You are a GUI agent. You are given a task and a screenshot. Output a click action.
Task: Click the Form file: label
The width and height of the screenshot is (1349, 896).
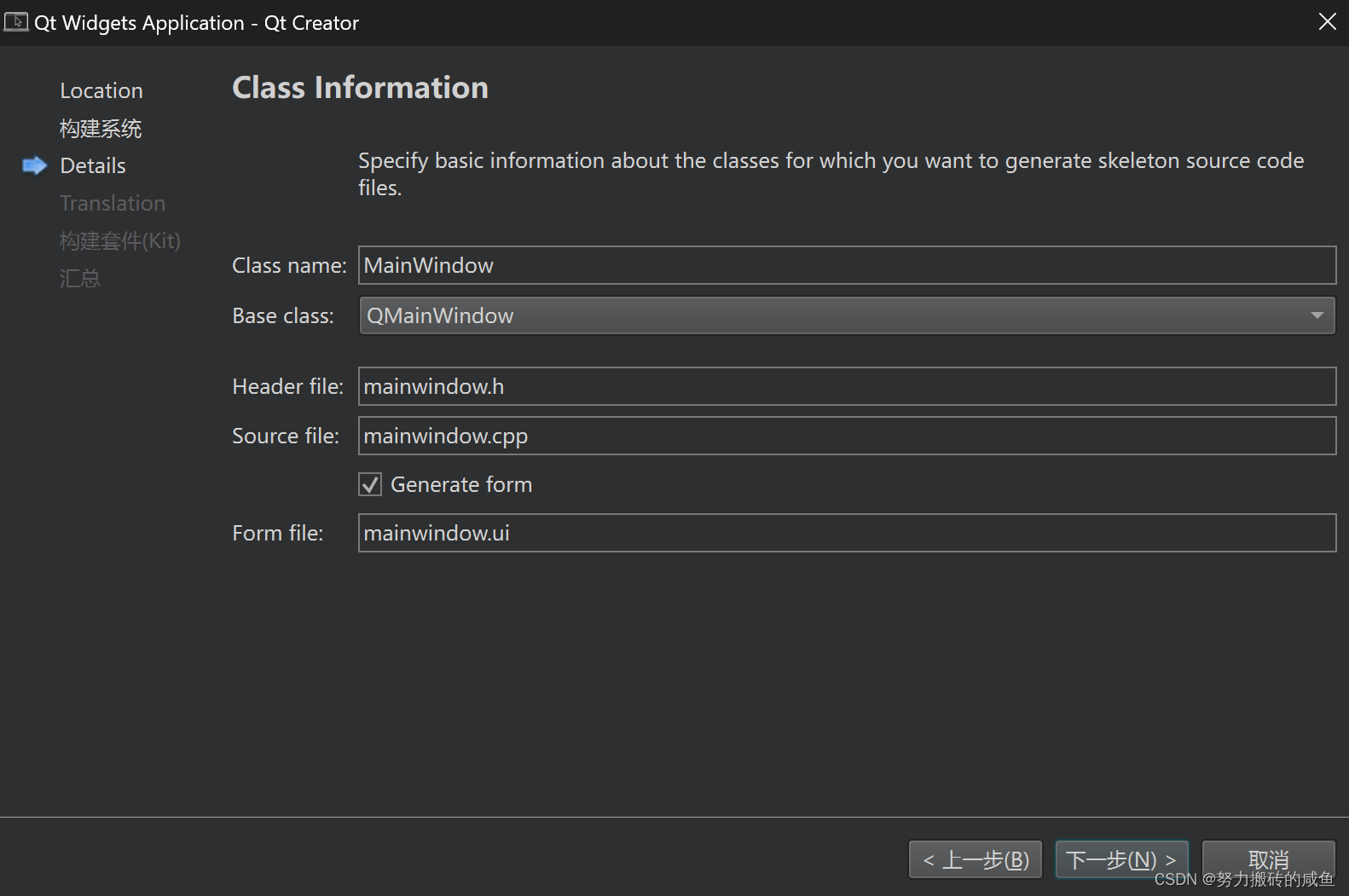coord(278,534)
